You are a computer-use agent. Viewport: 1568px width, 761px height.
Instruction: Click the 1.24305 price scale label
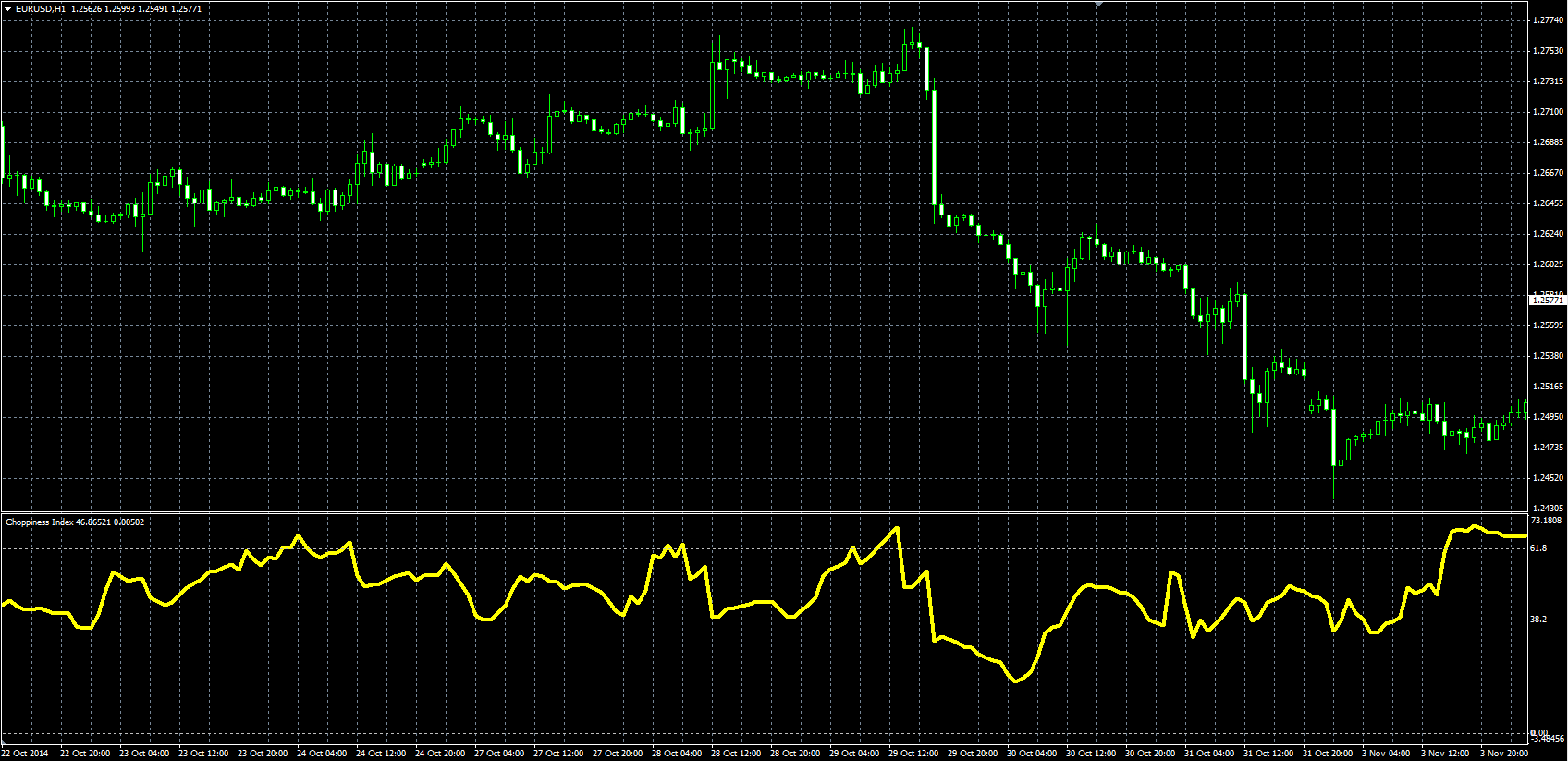click(x=1548, y=509)
